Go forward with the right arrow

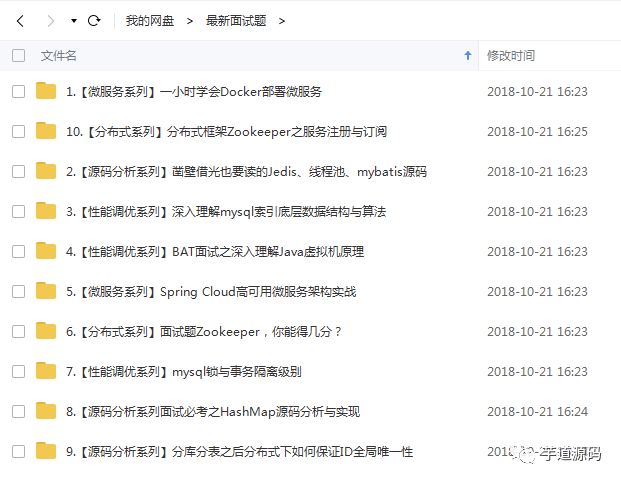point(50,21)
